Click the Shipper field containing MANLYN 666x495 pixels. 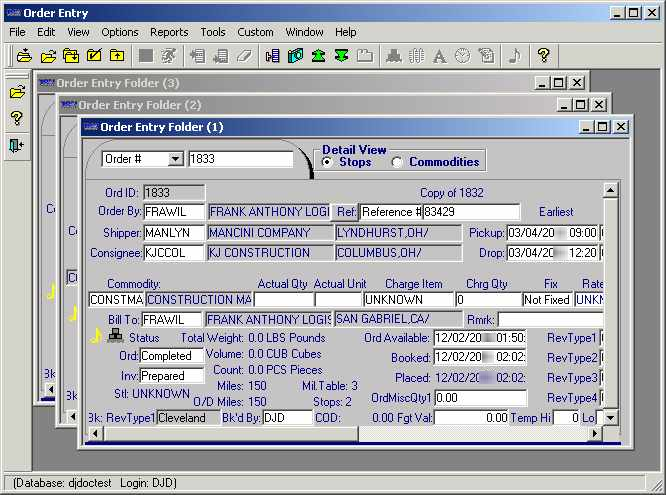(x=173, y=233)
